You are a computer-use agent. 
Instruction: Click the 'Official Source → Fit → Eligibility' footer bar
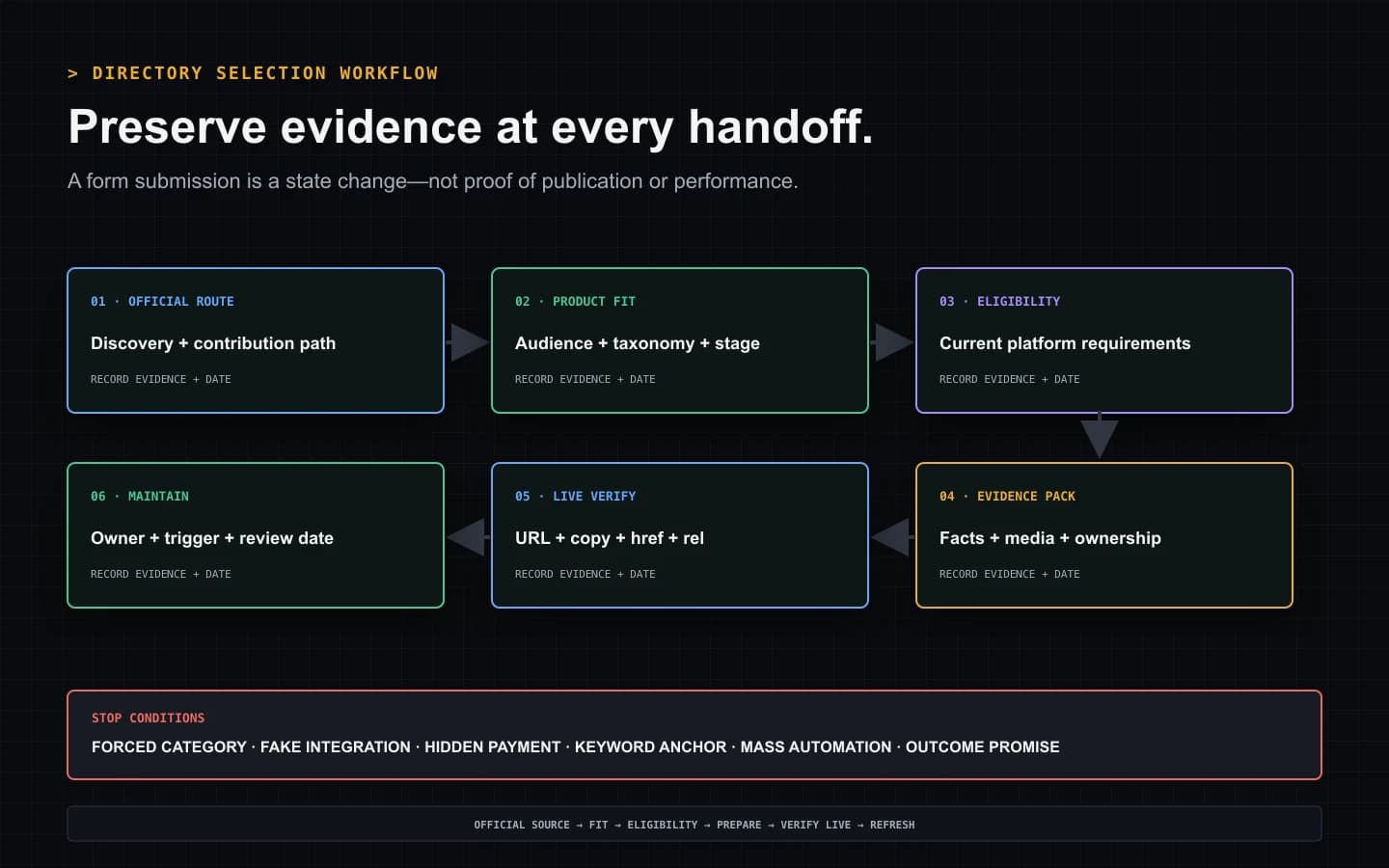coord(694,825)
